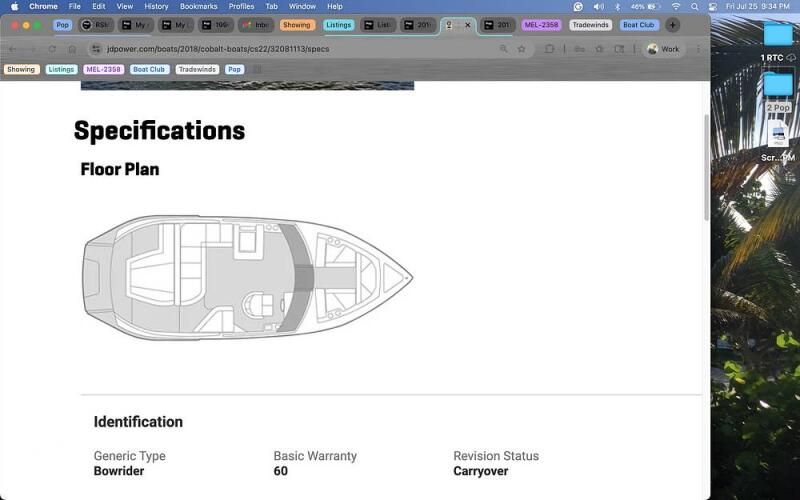Open the Tradewinds bookmark in bookmarks bar
Viewport: 800px width, 500px height.
pos(197,69)
